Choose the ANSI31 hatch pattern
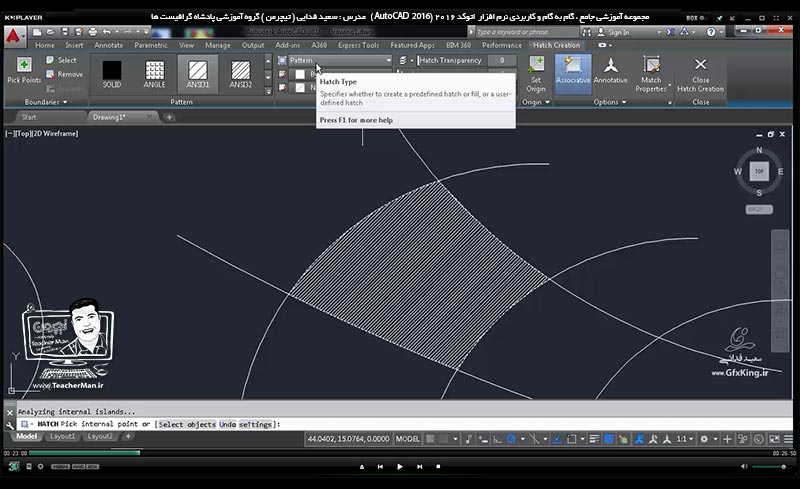The image size is (800, 489). pos(198,75)
